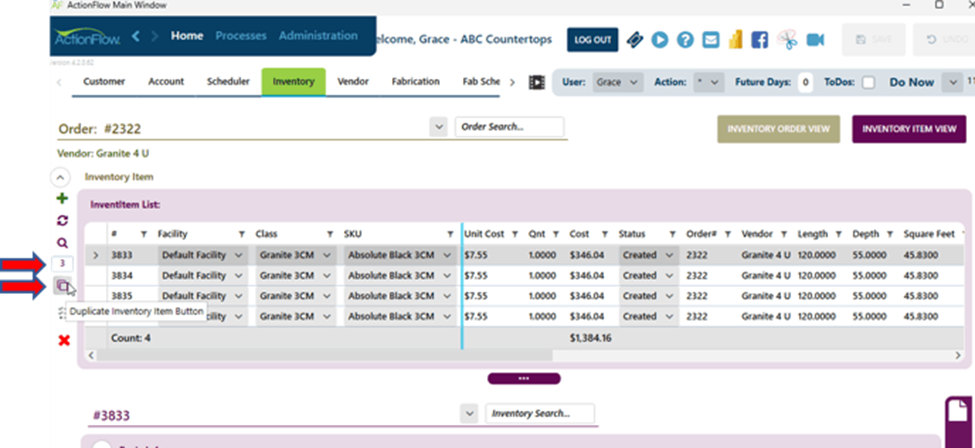This screenshot has height=448, width=975.
Task: Collapse the Inventory Item section
Action: coord(60,178)
